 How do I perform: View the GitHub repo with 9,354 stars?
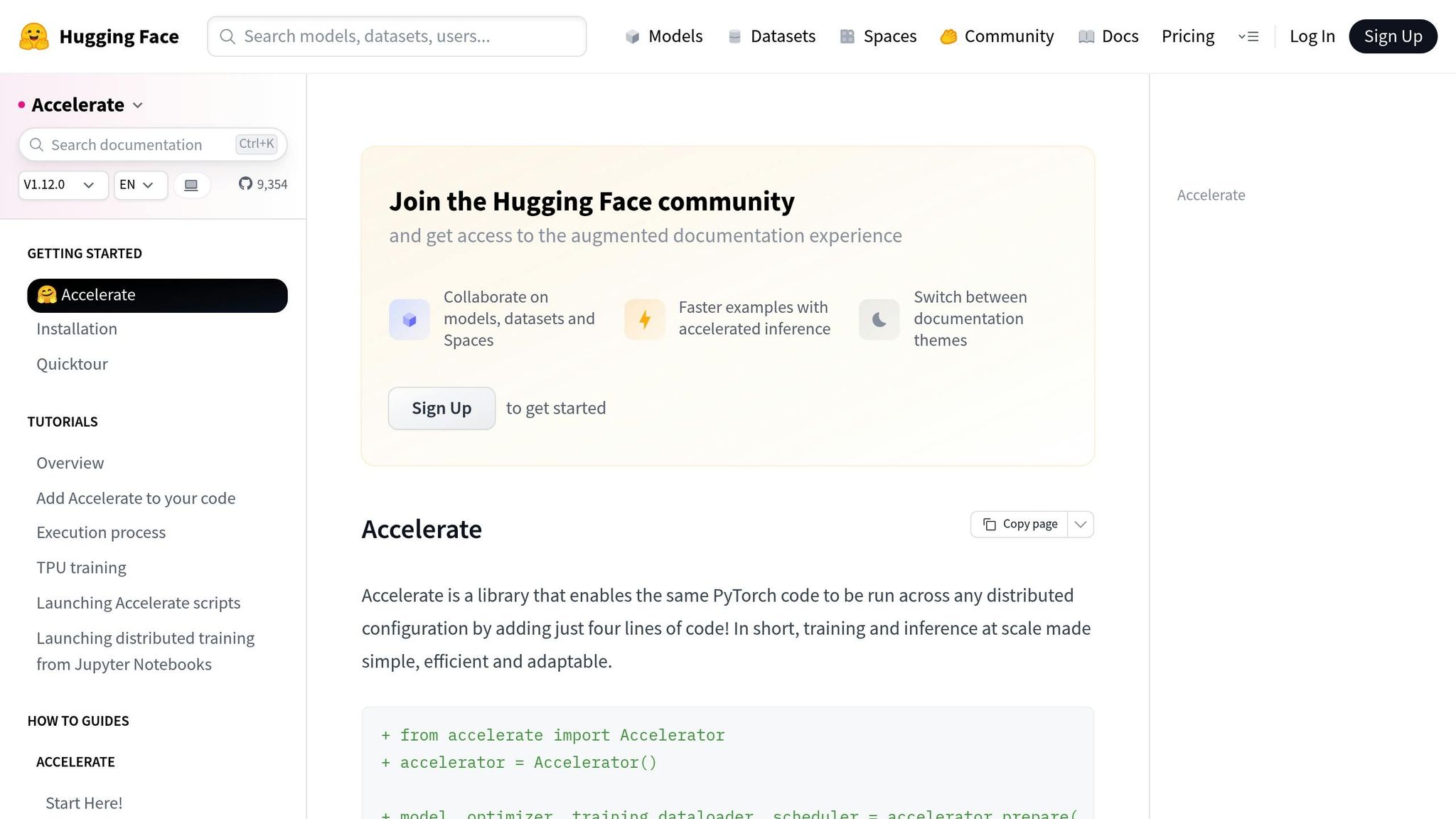coord(262,184)
